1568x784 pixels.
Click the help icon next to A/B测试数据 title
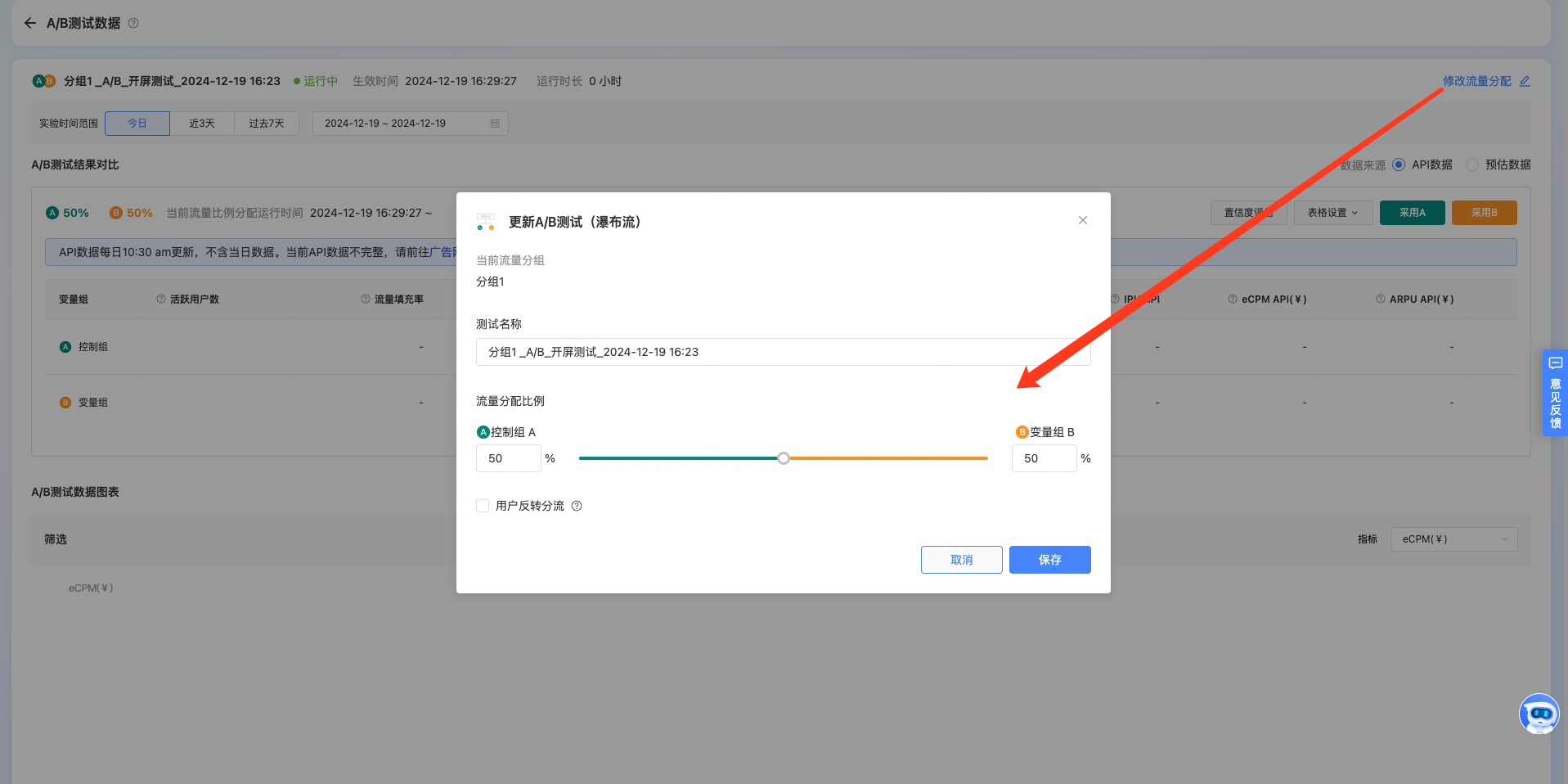(133, 23)
